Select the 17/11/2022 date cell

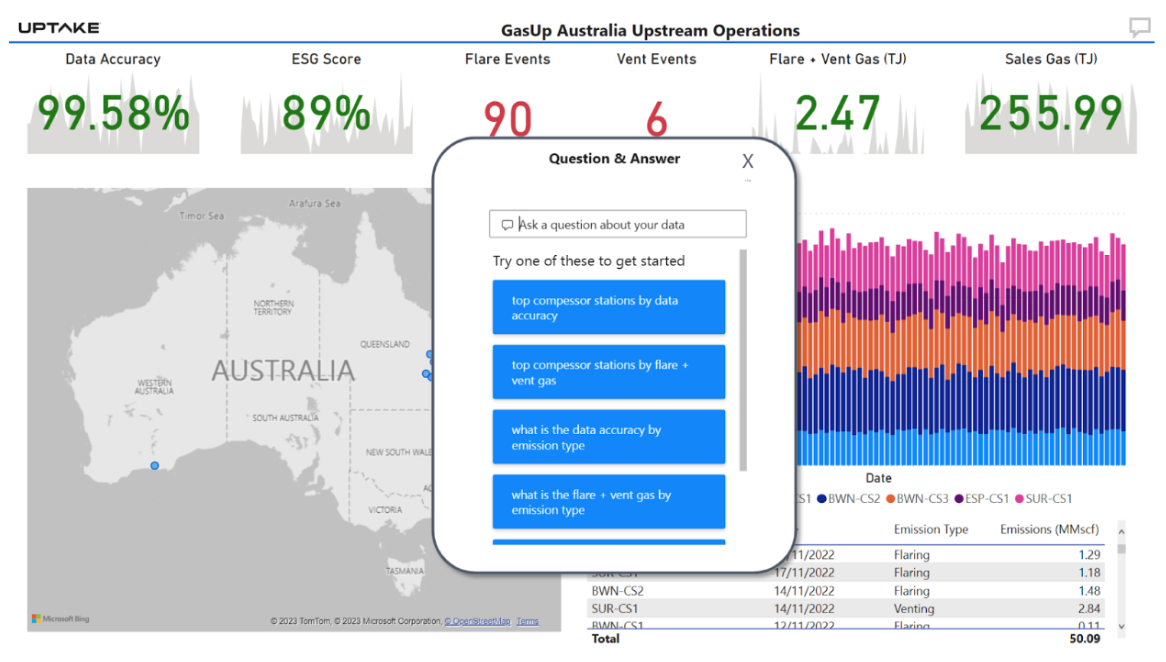(804, 573)
